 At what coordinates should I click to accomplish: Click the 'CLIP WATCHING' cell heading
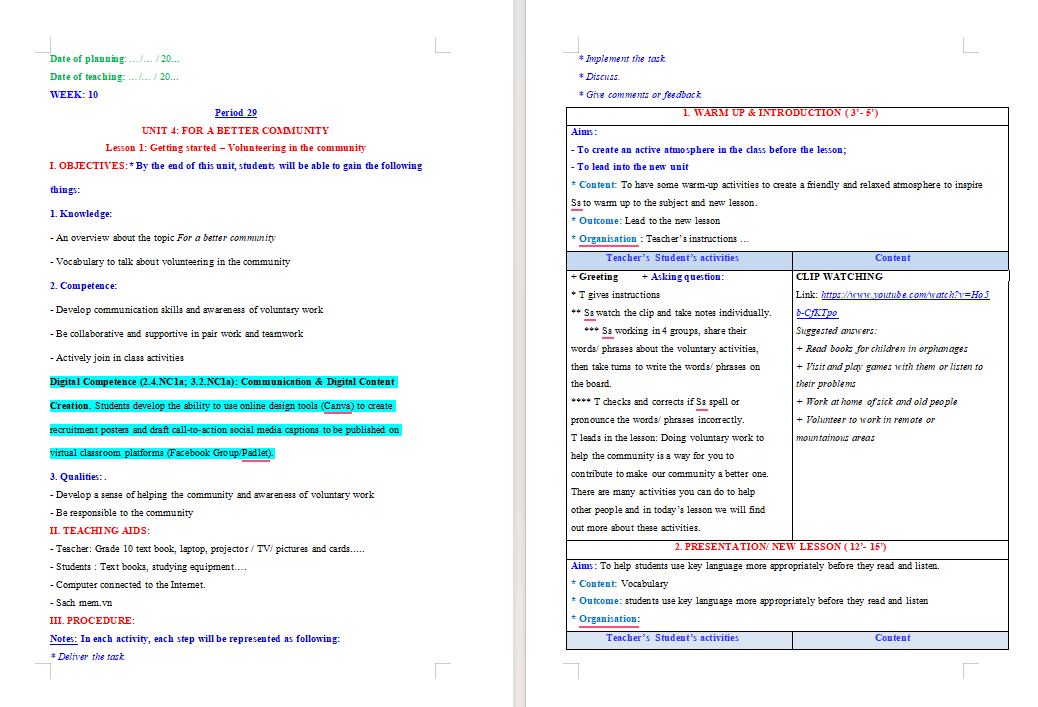click(839, 277)
